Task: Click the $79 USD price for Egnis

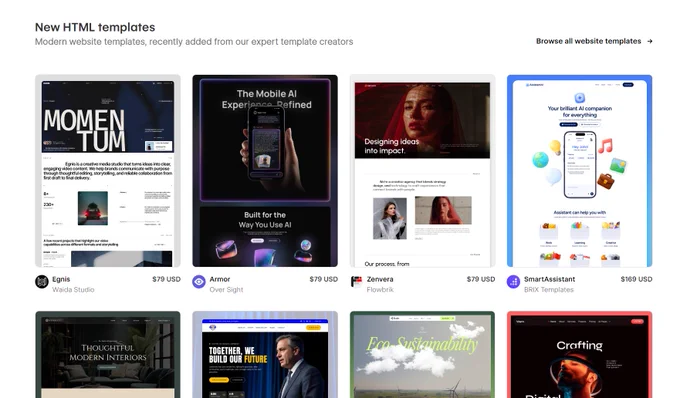Action: (x=166, y=279)
